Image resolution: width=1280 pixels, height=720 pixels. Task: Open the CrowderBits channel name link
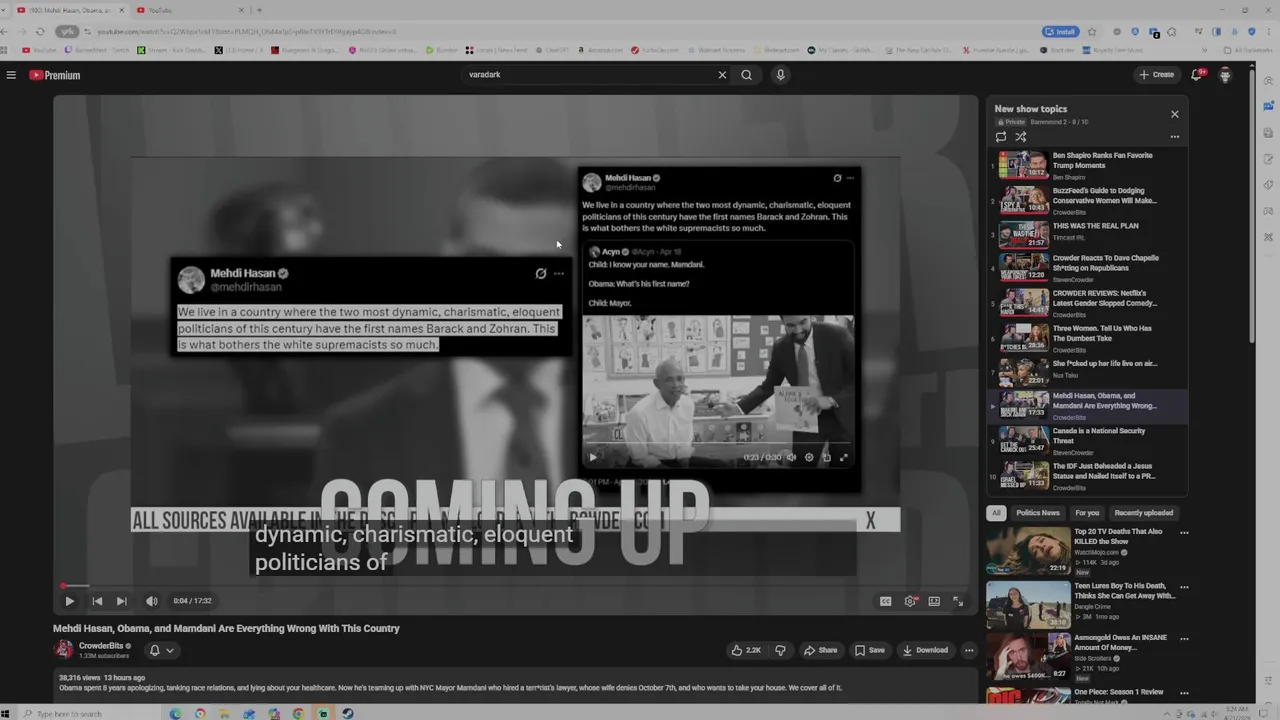point(101,646)
